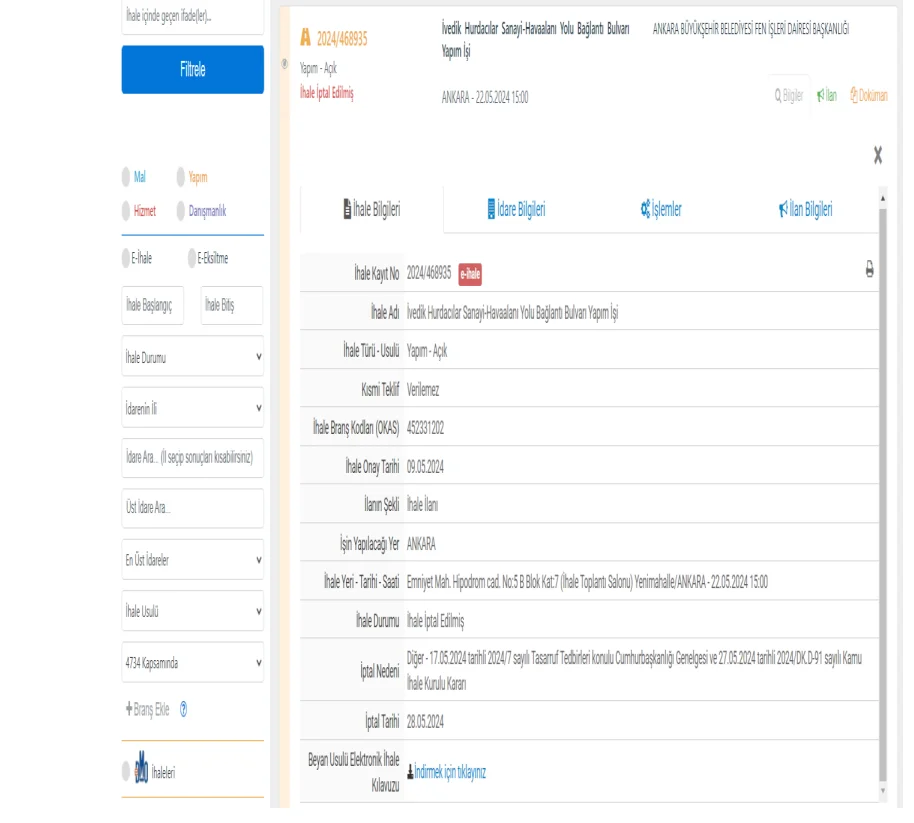The width and height of the screenshot is (914, 823).
Task: Expand the 4734 Kapsamında dropdown
Action: coord(192,662)
